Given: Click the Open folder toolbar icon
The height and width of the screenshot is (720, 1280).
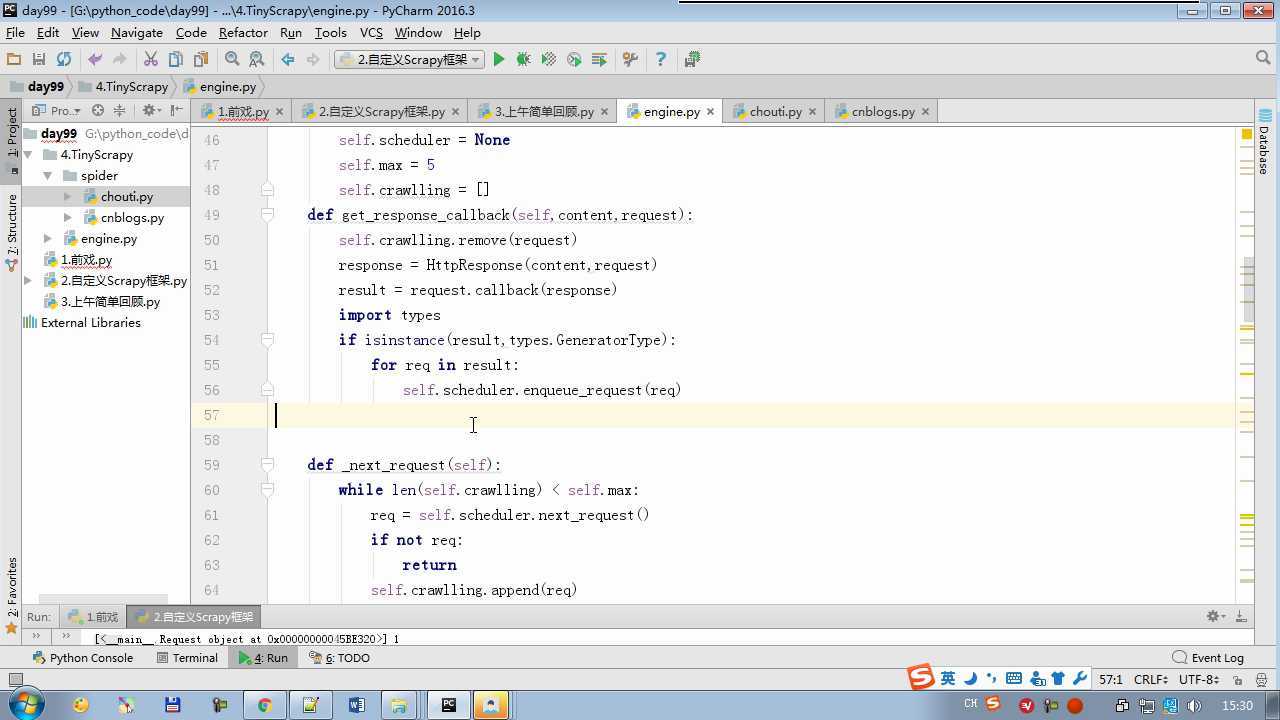Looking at the screenshot, I should pos(14,60).
